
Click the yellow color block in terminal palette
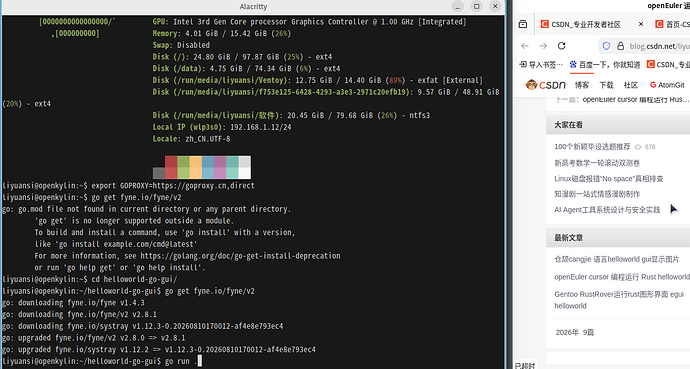pyautogui.click(x=196, y=167)
